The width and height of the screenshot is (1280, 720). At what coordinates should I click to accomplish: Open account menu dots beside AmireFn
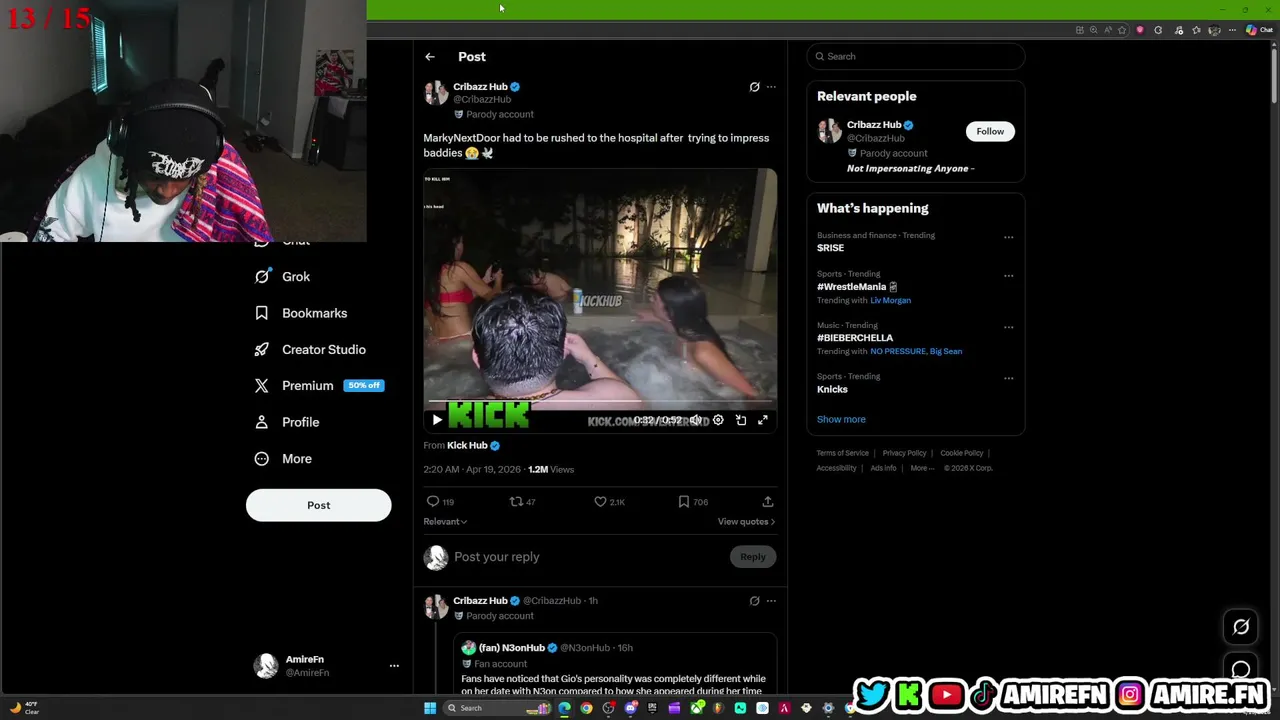coord(394,666)
